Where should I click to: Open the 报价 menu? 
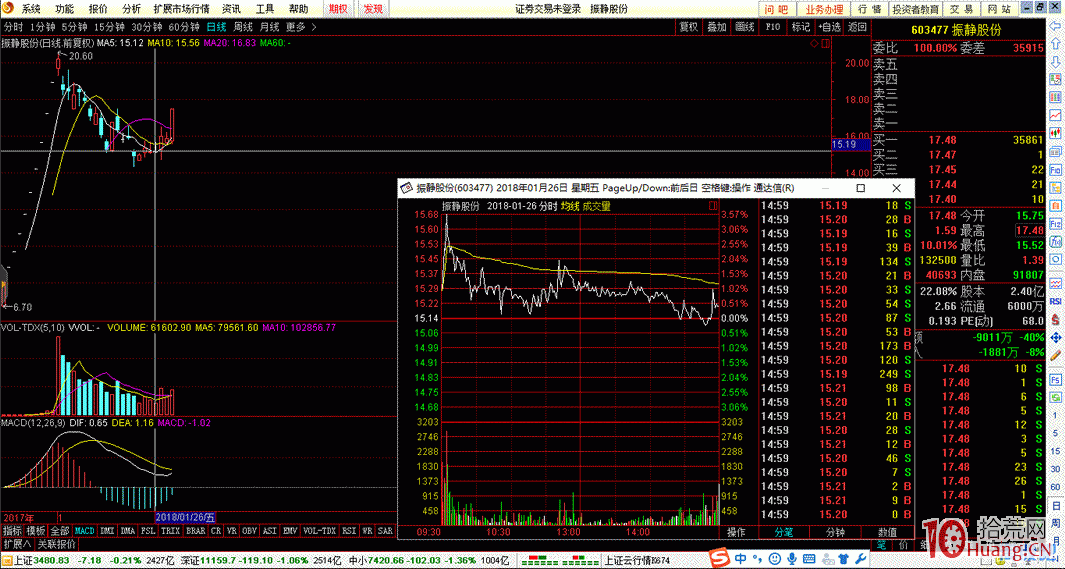point(98,9)
